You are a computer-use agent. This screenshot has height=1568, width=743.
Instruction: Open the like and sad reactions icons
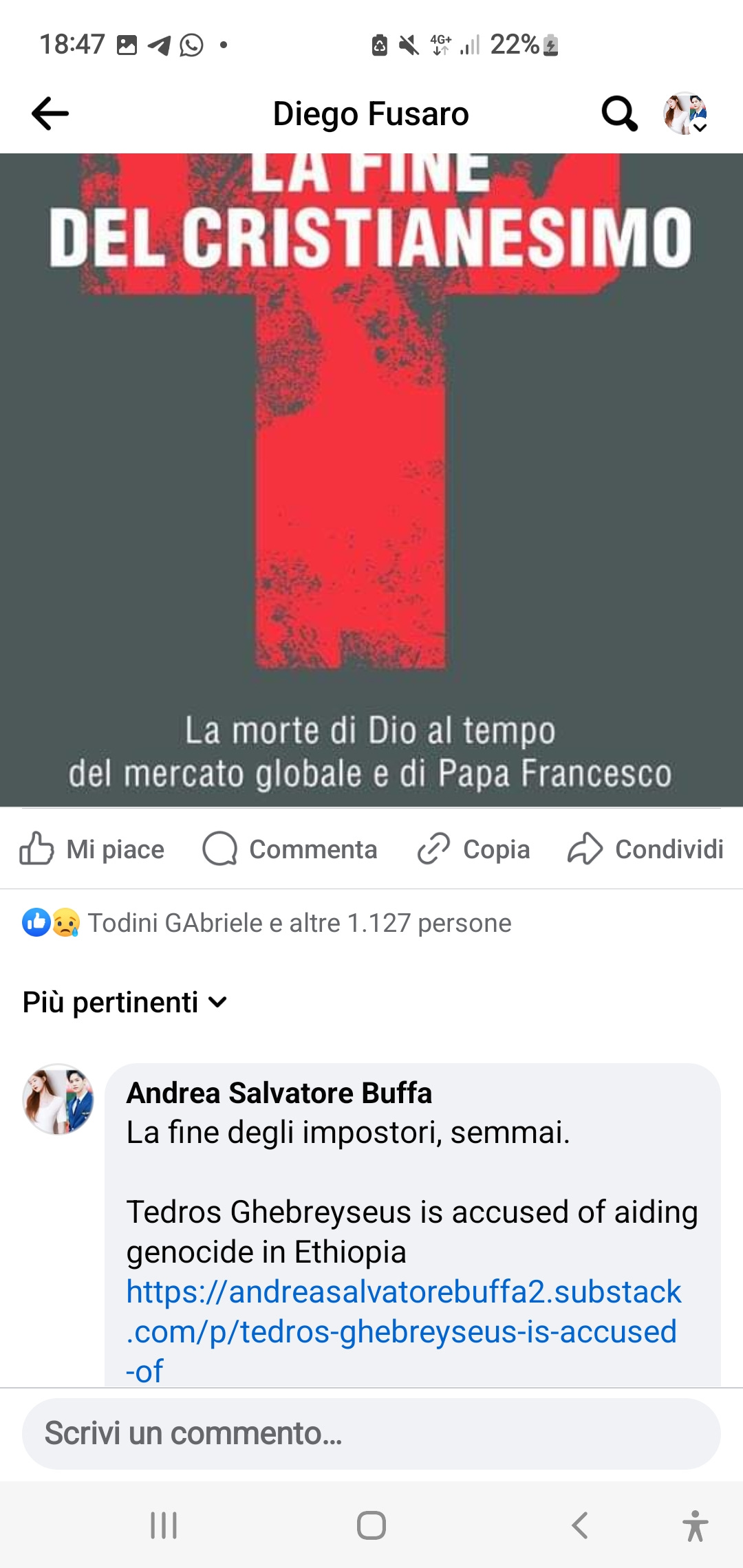pos(51,923)
